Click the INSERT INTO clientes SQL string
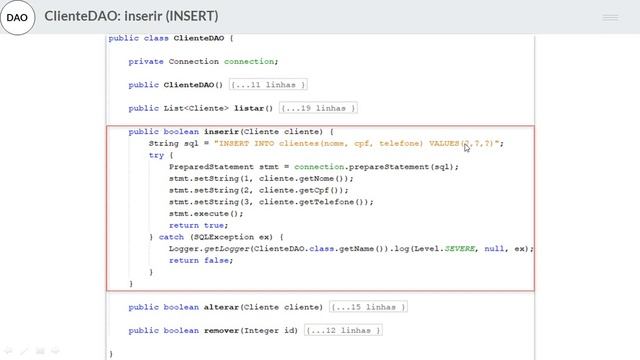This screenshot has height=360, width=640. (357, 144)
